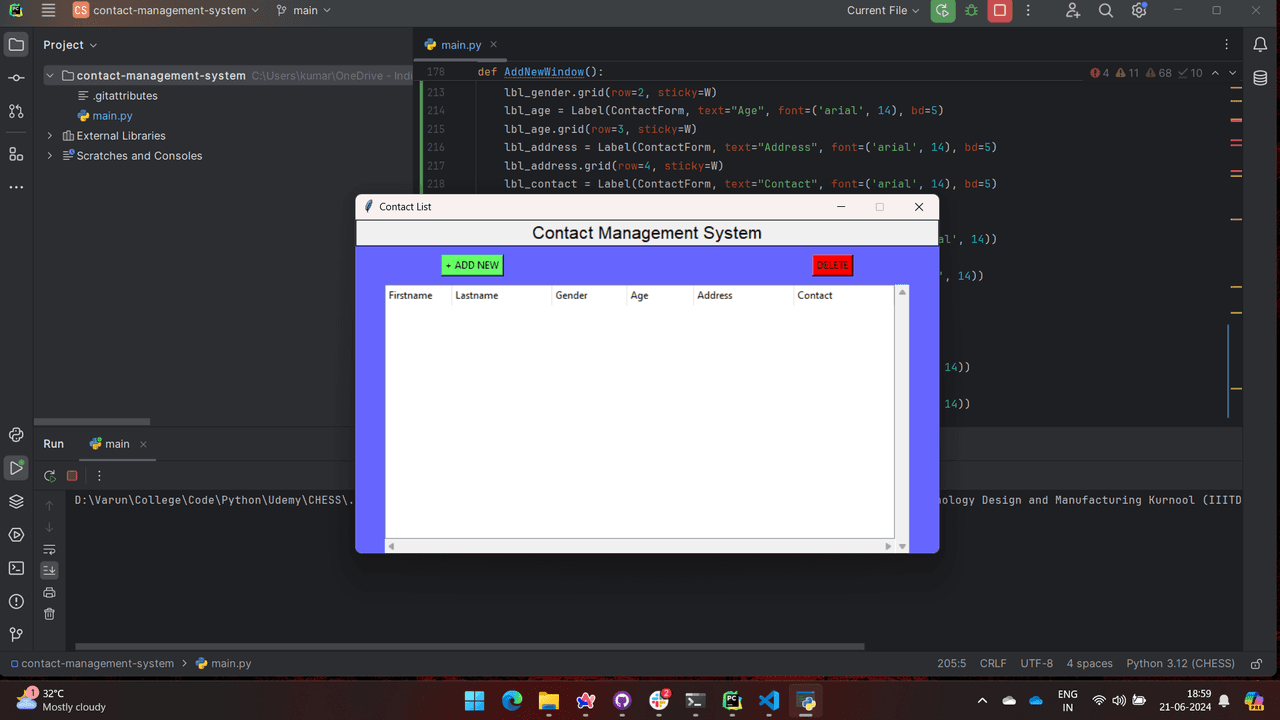Open the main branch dropdown
Image resolution: width=1280 pixels, height=720 pixels.
click(304, 11)
